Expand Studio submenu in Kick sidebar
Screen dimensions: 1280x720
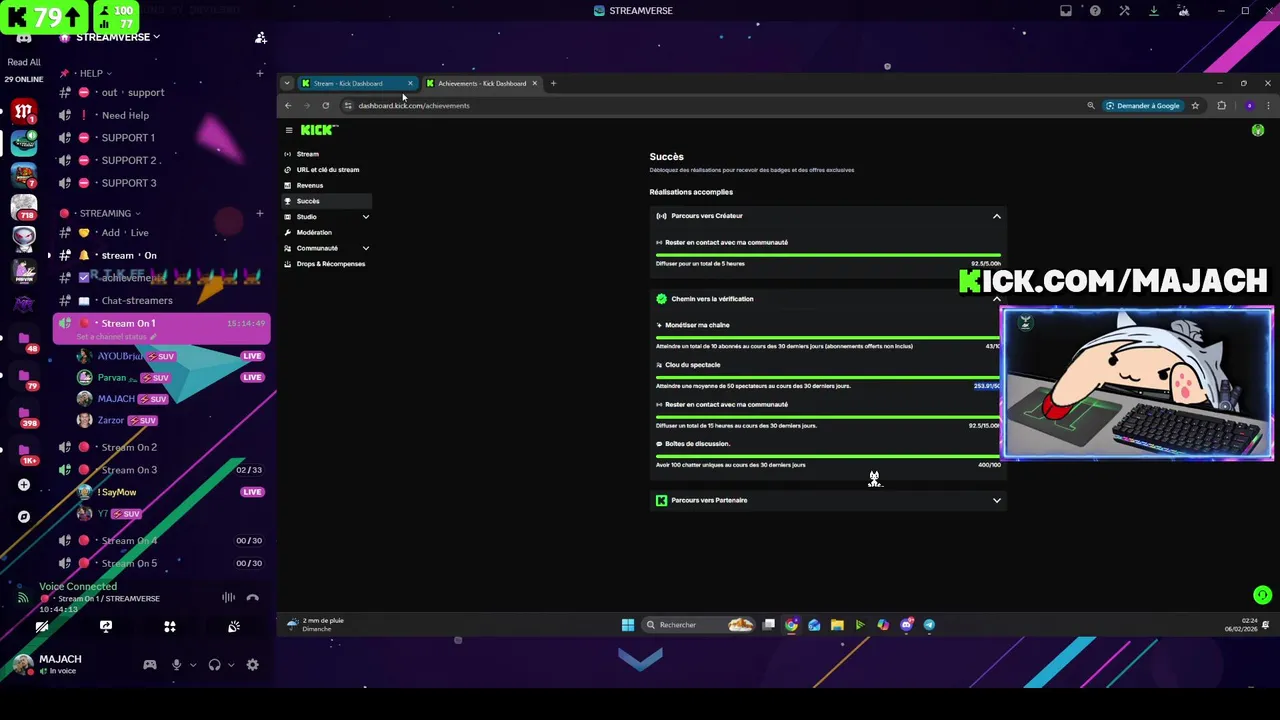click(x=365, y=217)
